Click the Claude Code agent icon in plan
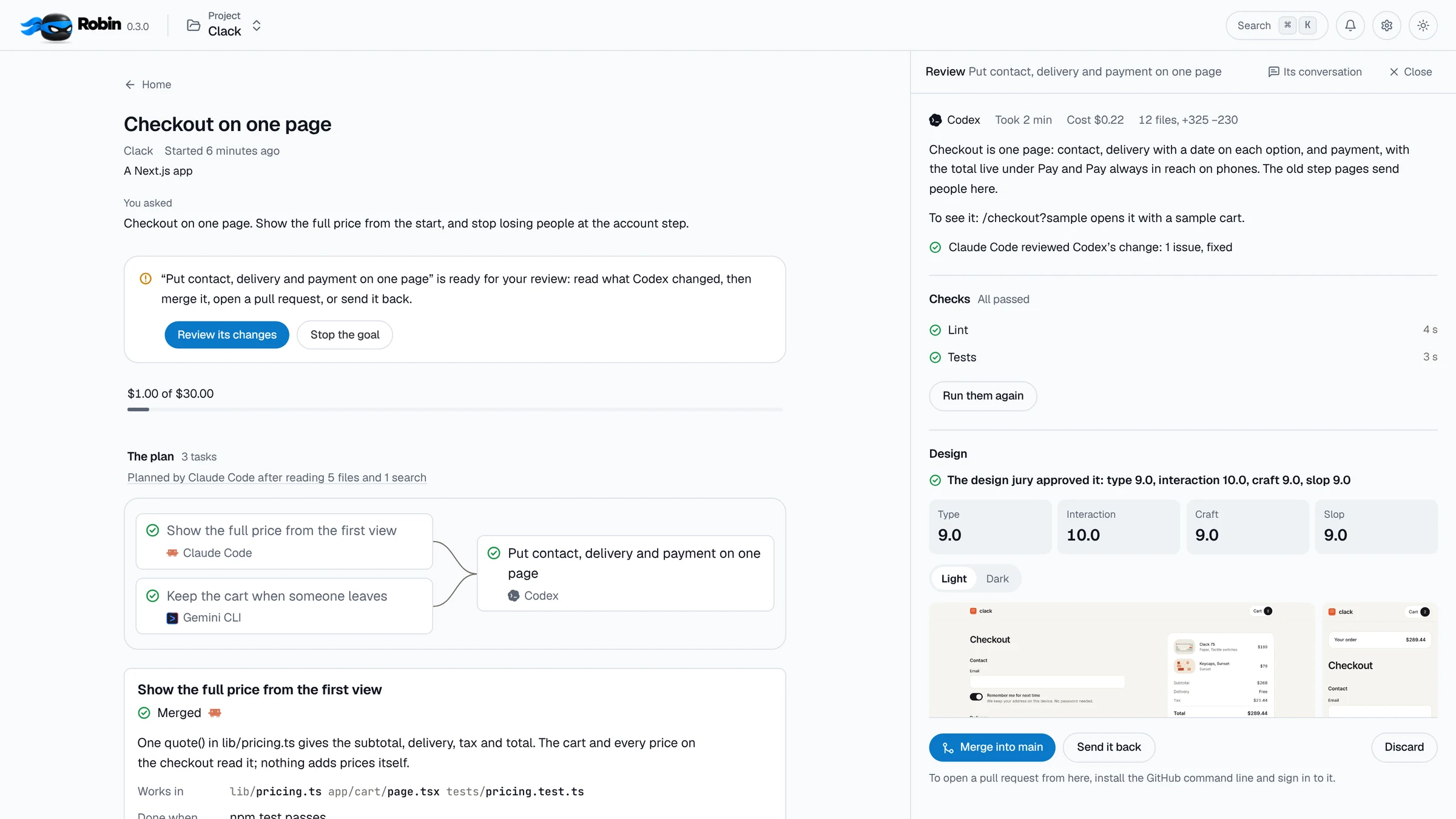 pyautogui.click(x=172, y=553)
